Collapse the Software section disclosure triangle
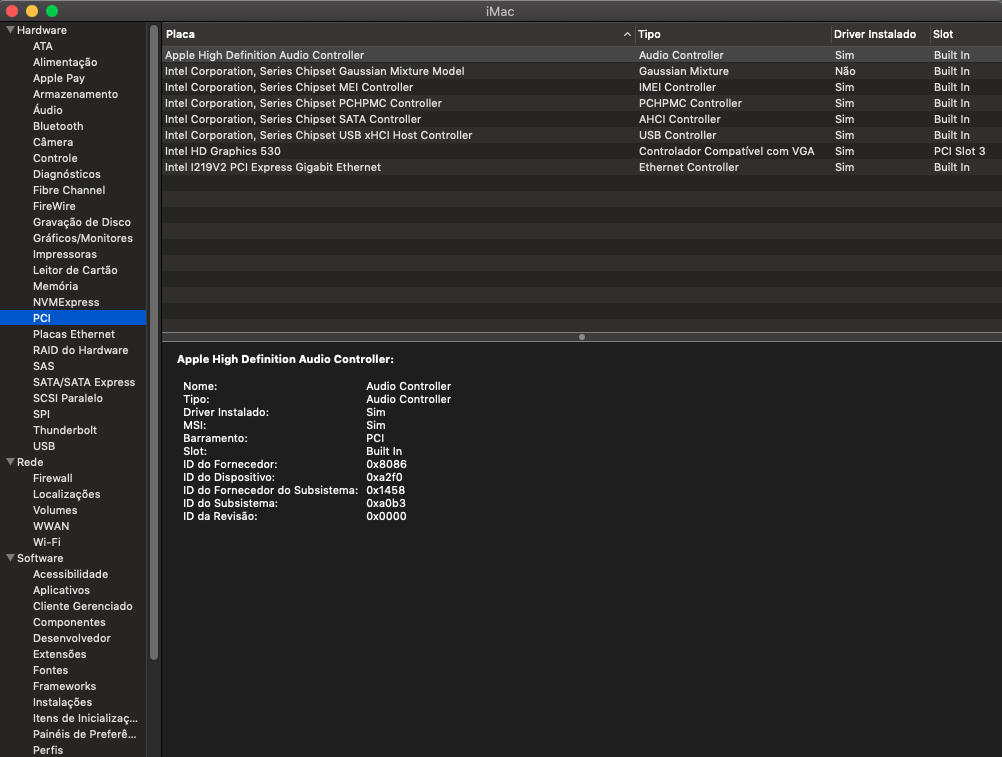Screen dimensions: 1002x757 (10, 558)
